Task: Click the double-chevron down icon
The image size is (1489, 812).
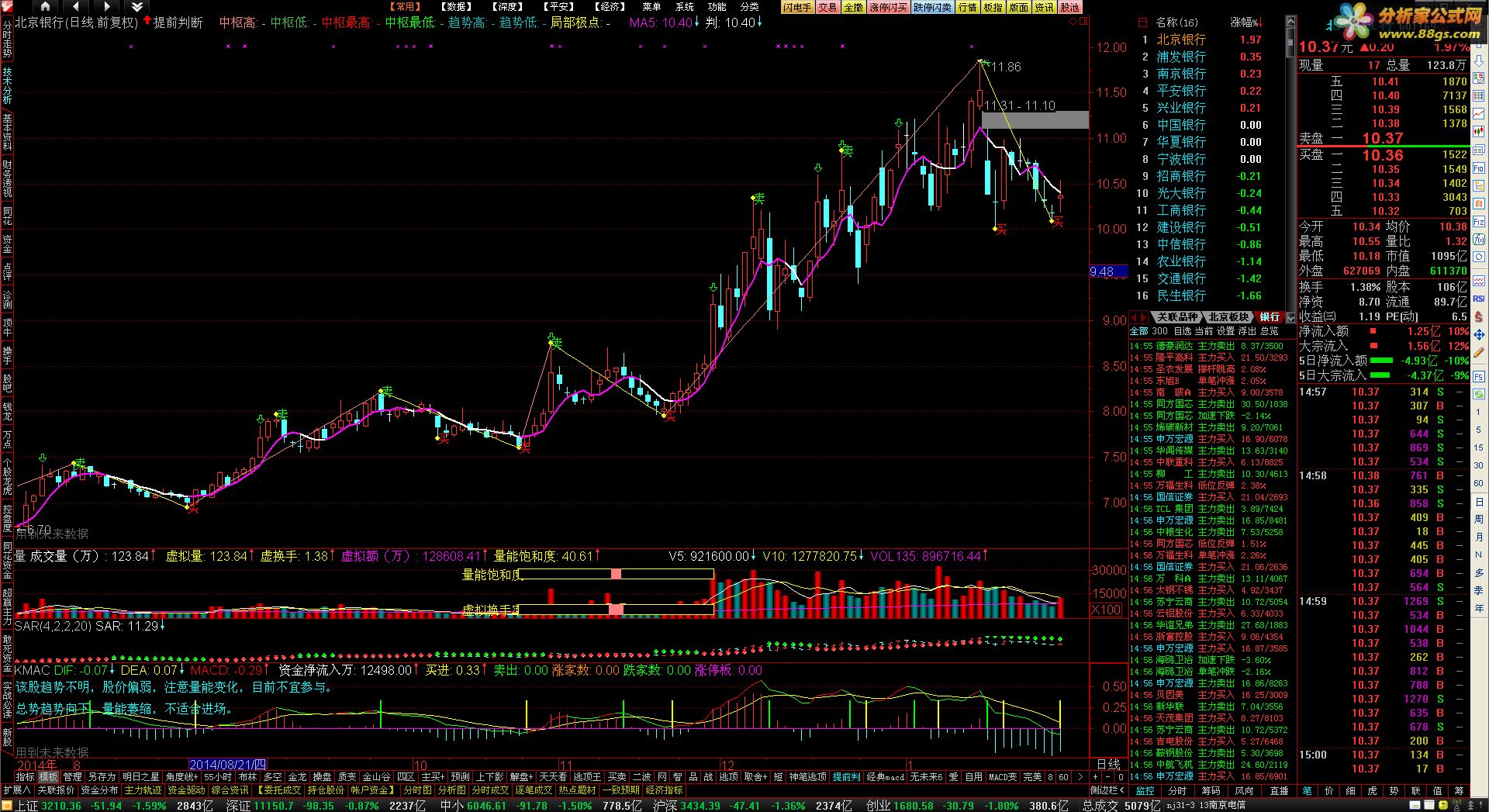Action: click(137, 6)
